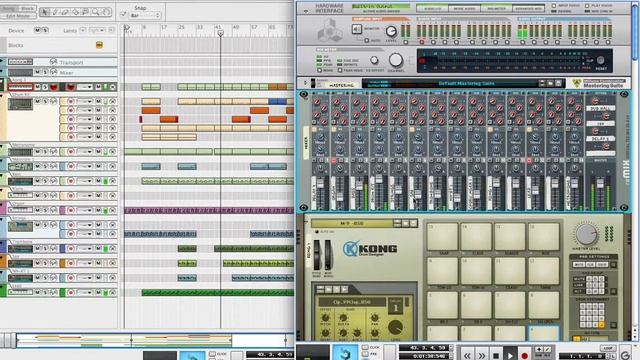Click the Stop transport button
Viewport: 640px width, 360px height.
pyautogui.click(x=496, y=355)
